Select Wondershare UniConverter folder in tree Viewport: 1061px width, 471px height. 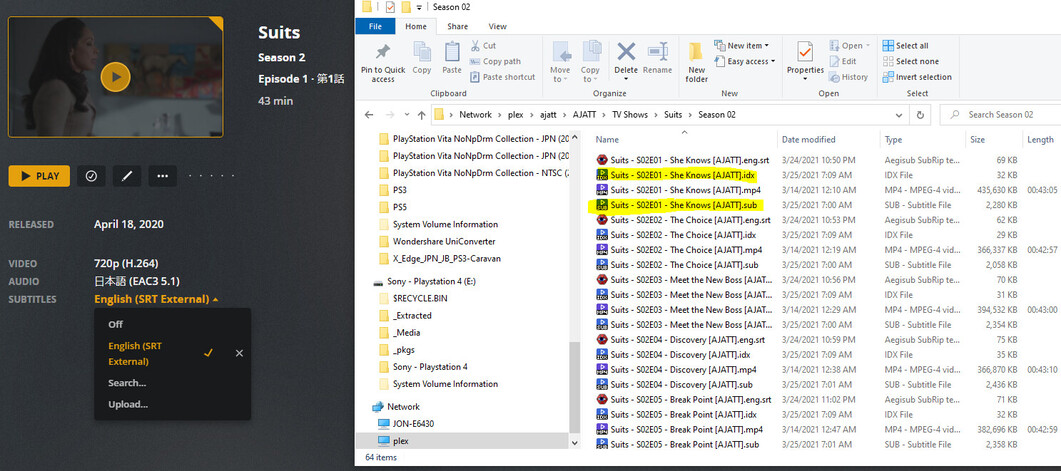coord(437,242)
